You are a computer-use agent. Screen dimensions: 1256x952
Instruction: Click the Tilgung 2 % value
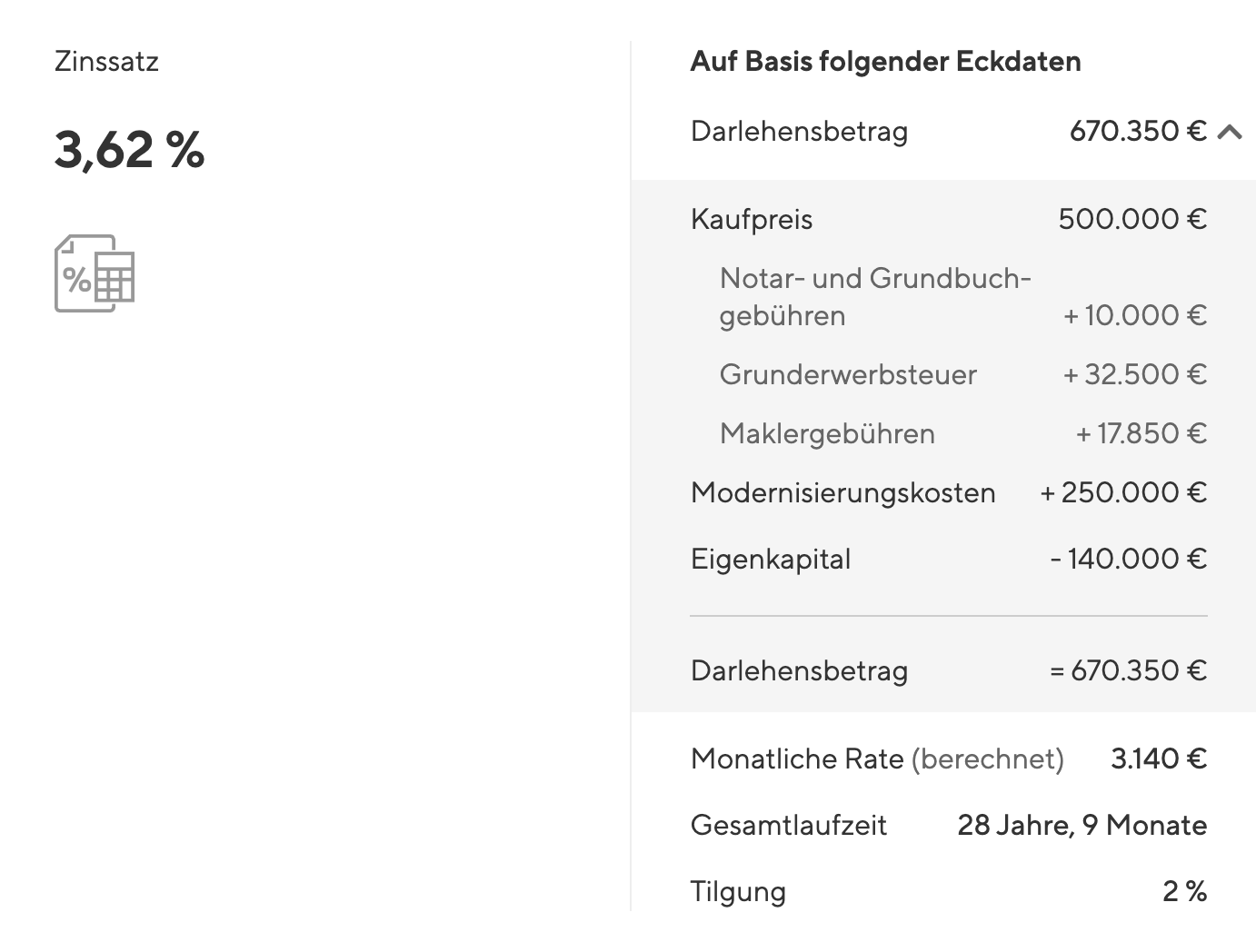[1184, 891]
